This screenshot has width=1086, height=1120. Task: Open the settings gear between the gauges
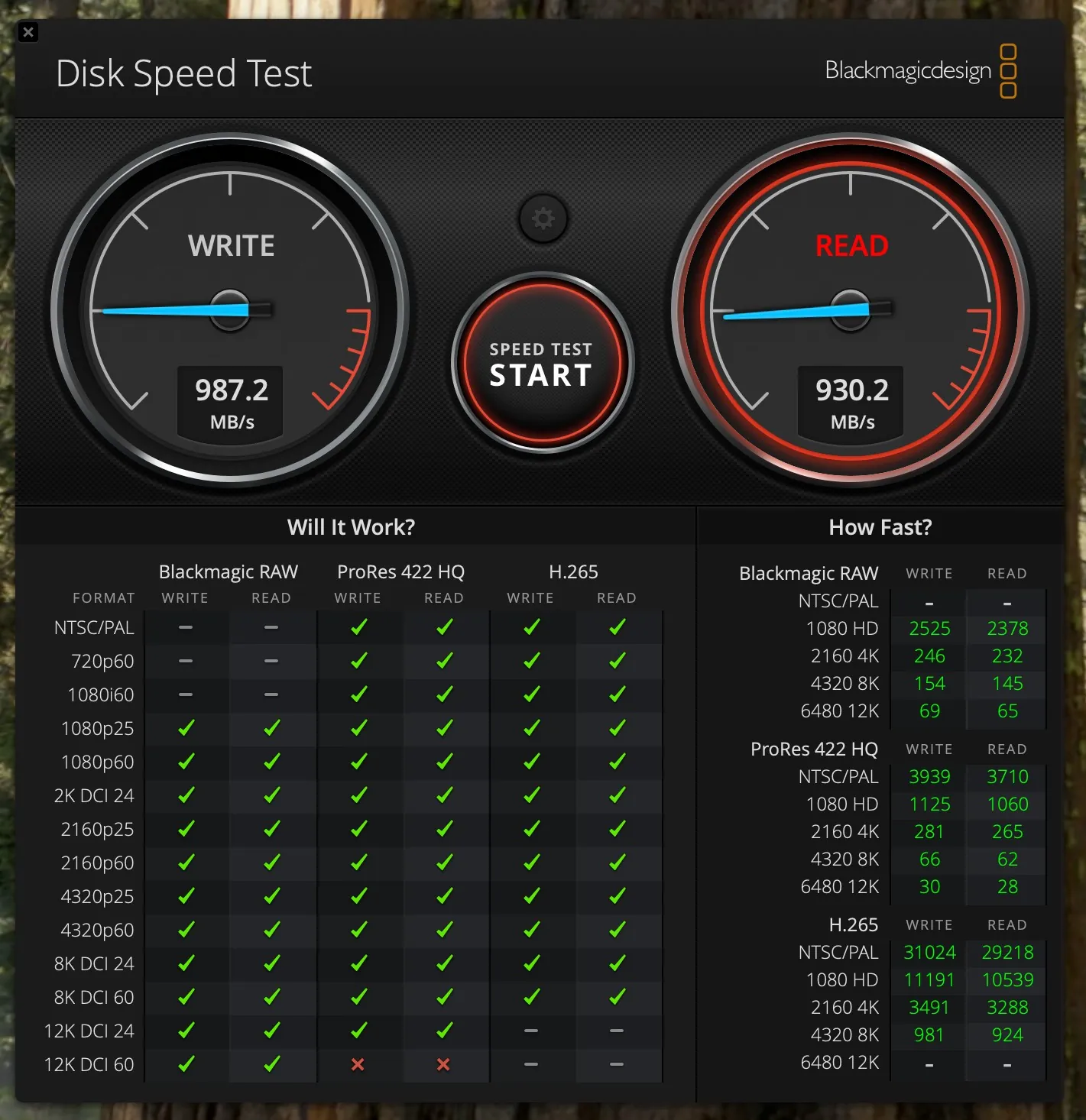[x=543, y=219]
